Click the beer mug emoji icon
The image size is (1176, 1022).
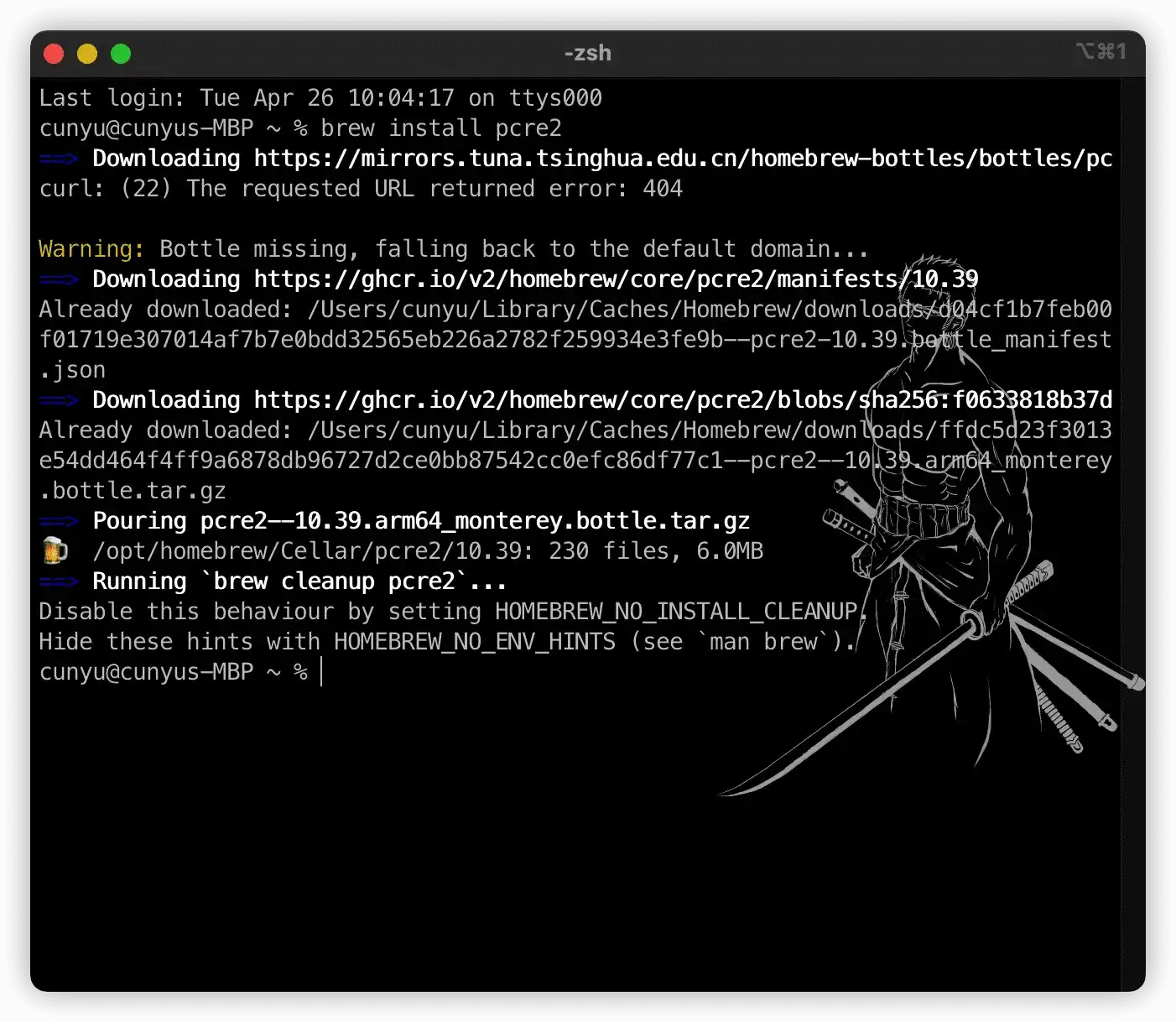55,550
